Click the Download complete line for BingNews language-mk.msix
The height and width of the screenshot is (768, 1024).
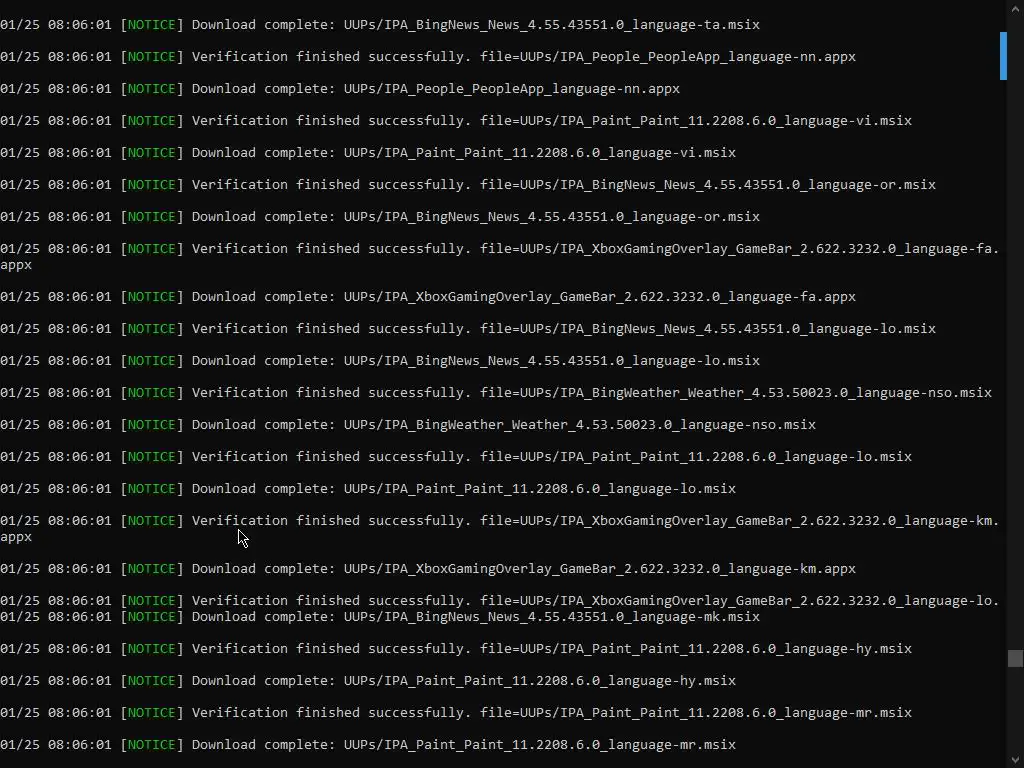click(x=380, y=617)
